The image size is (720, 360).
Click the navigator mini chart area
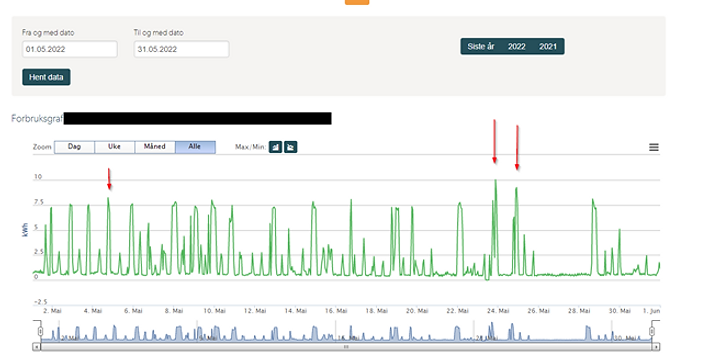[x=347, y=331]
